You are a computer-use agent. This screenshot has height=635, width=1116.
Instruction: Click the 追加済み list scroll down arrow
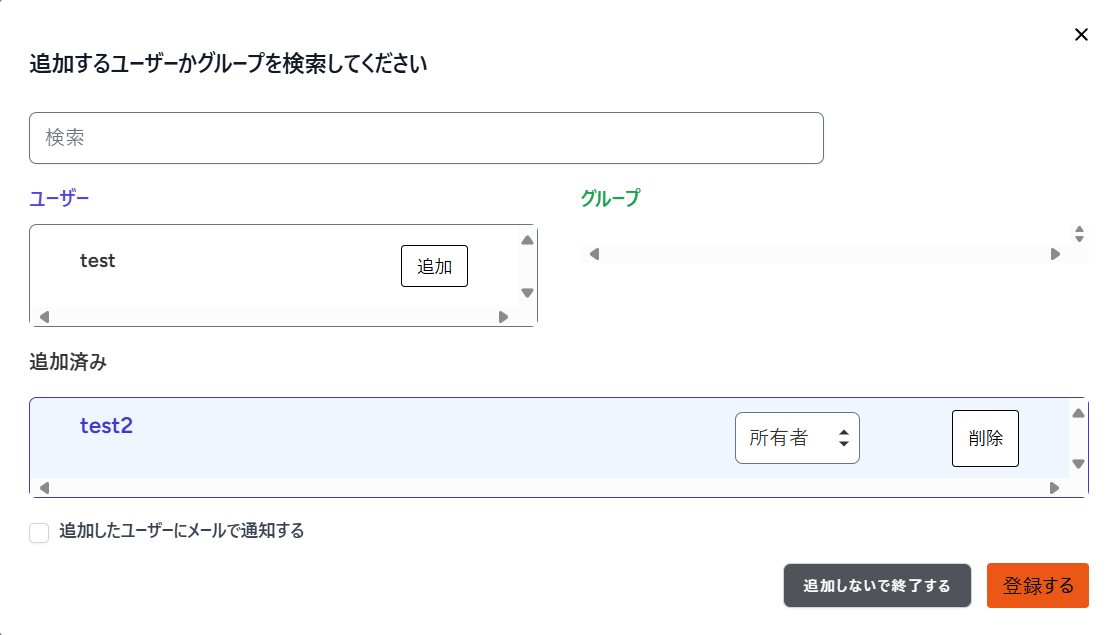(1078, 463)
